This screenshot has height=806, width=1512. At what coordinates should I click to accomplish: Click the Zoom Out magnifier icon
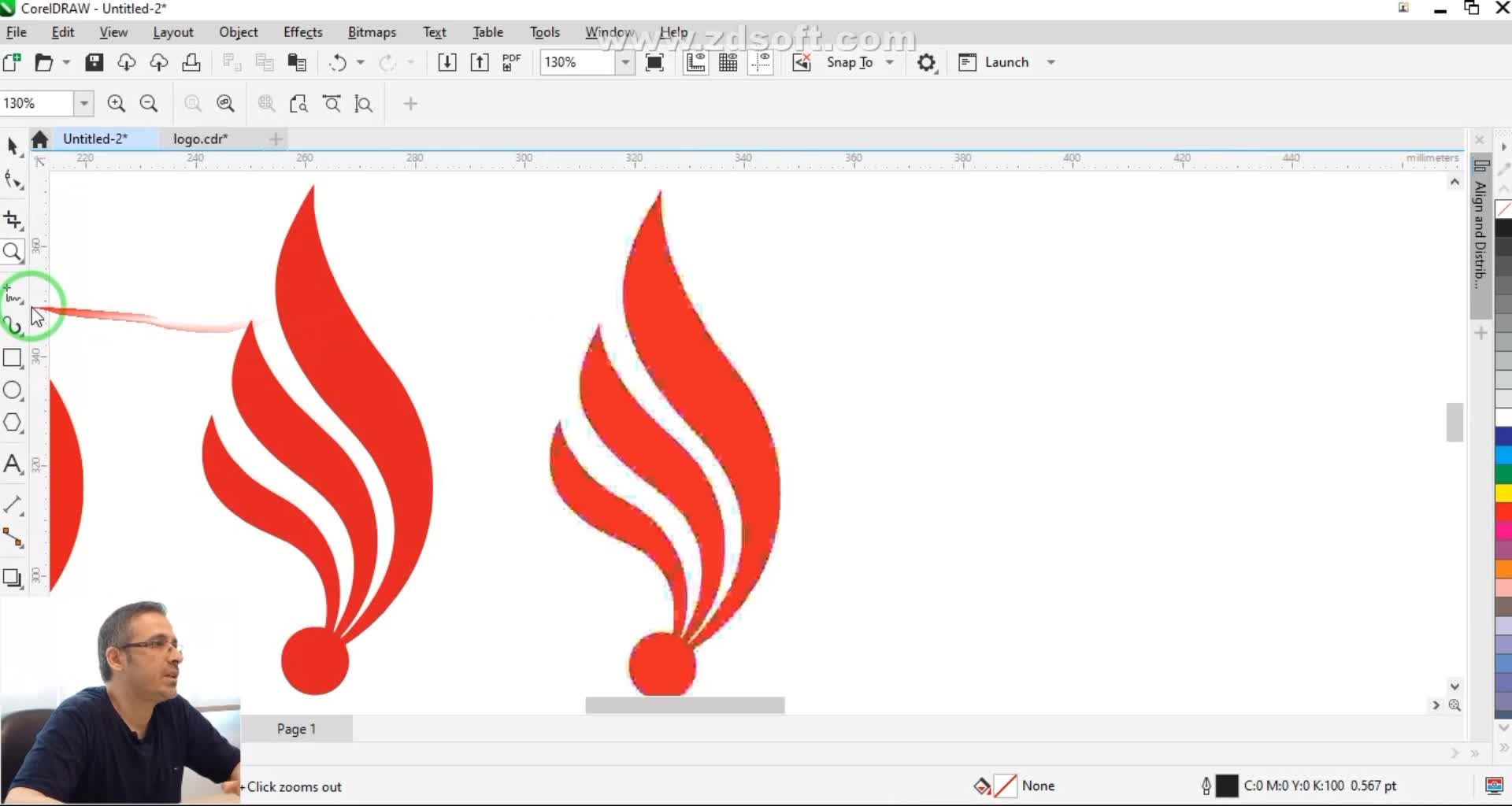point(149,104)
